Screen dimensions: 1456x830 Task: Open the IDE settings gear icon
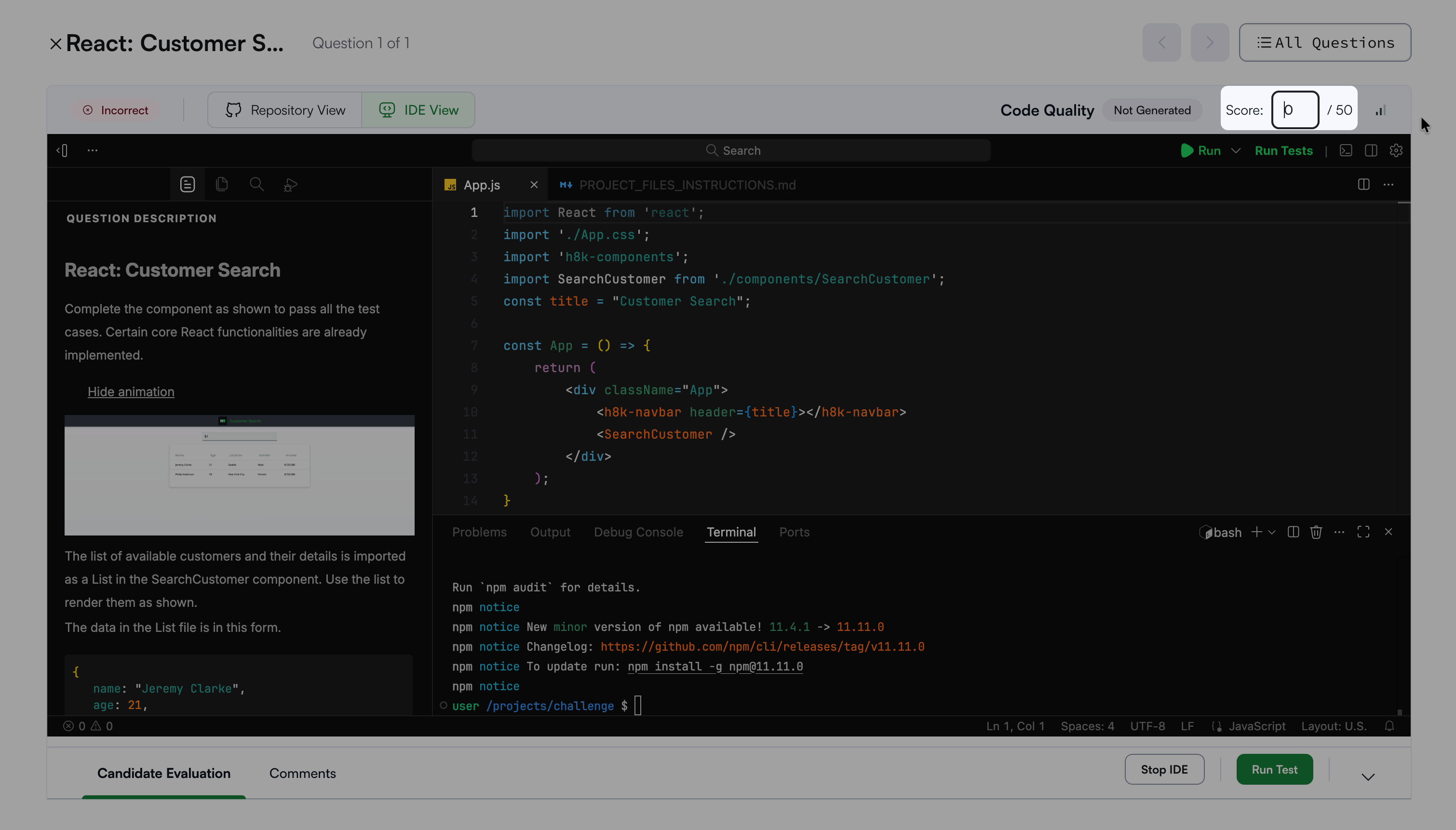pyautogui.click(x=1396, y=150)
